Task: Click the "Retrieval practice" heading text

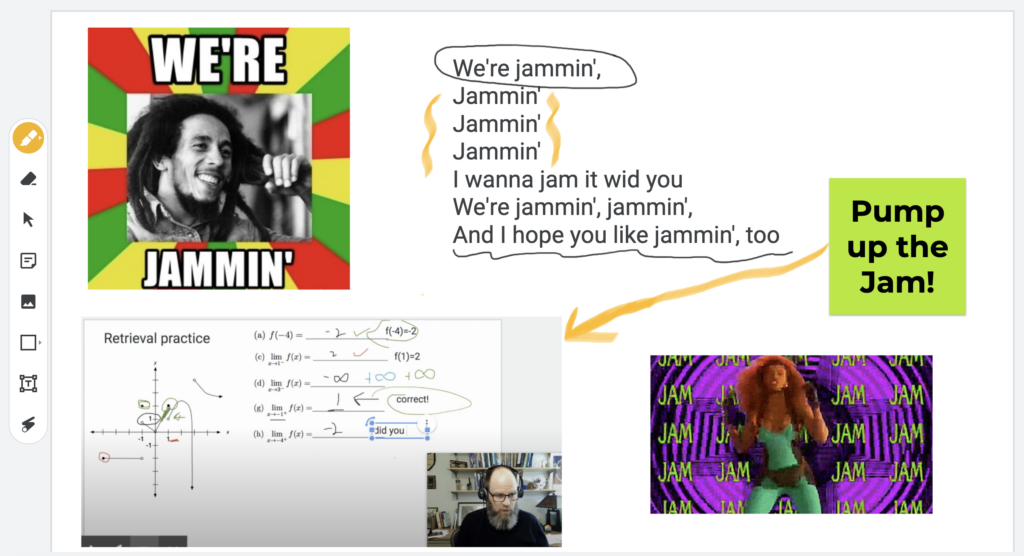Action: tap(157, 338)
